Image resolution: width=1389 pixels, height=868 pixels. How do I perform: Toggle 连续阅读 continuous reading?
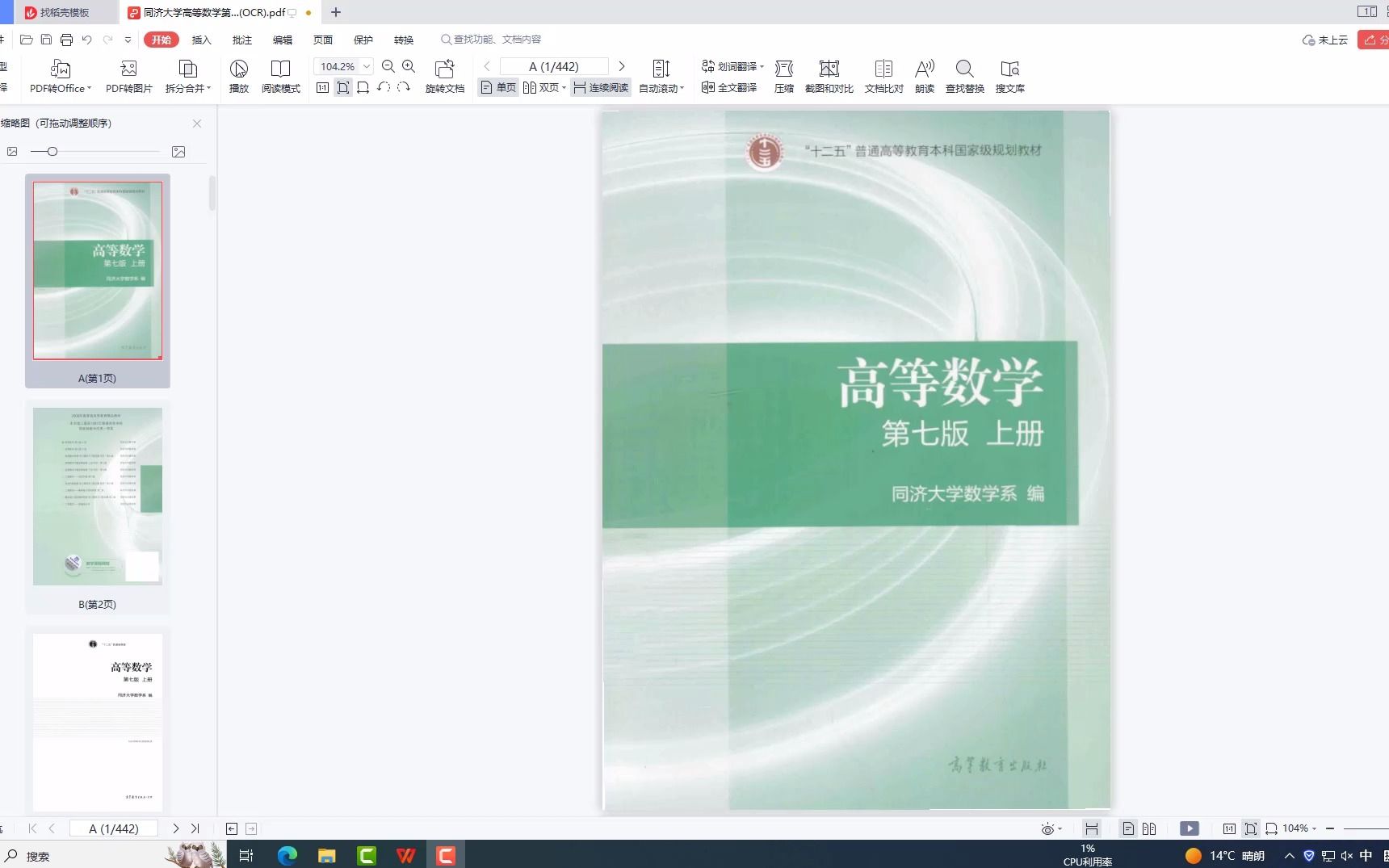[601, 87]
